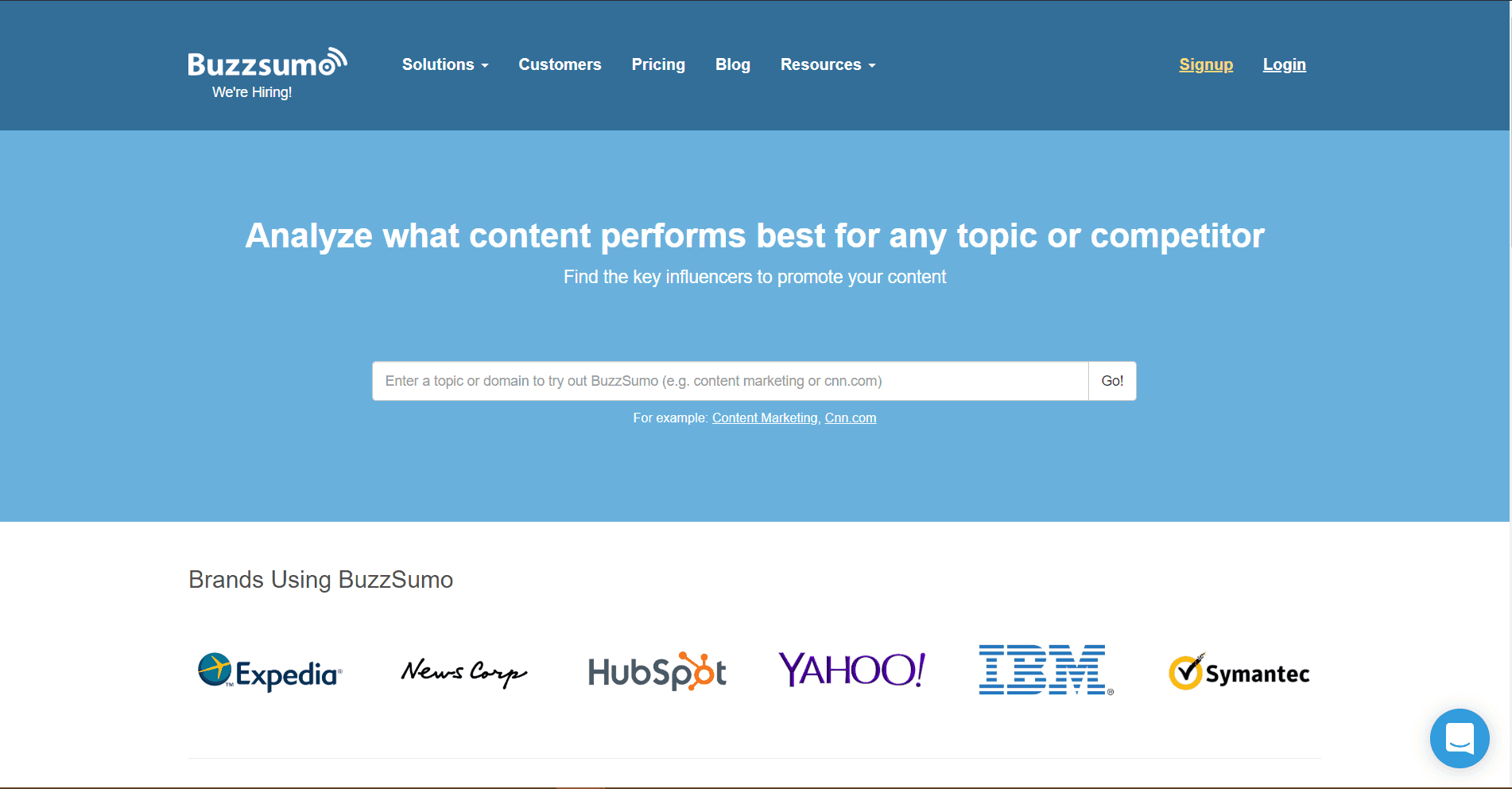Focus the topic or domain search field
This screenshot has height=789, width=1512.
[731, 381]
